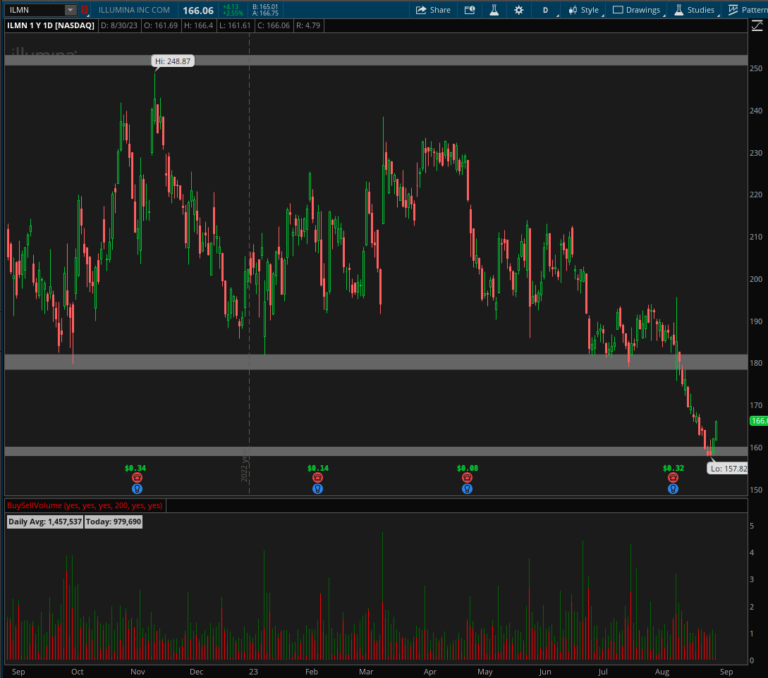Click the Nov label on time axis
This screenshot has height=678, width=768.
(x=138, y=672)
